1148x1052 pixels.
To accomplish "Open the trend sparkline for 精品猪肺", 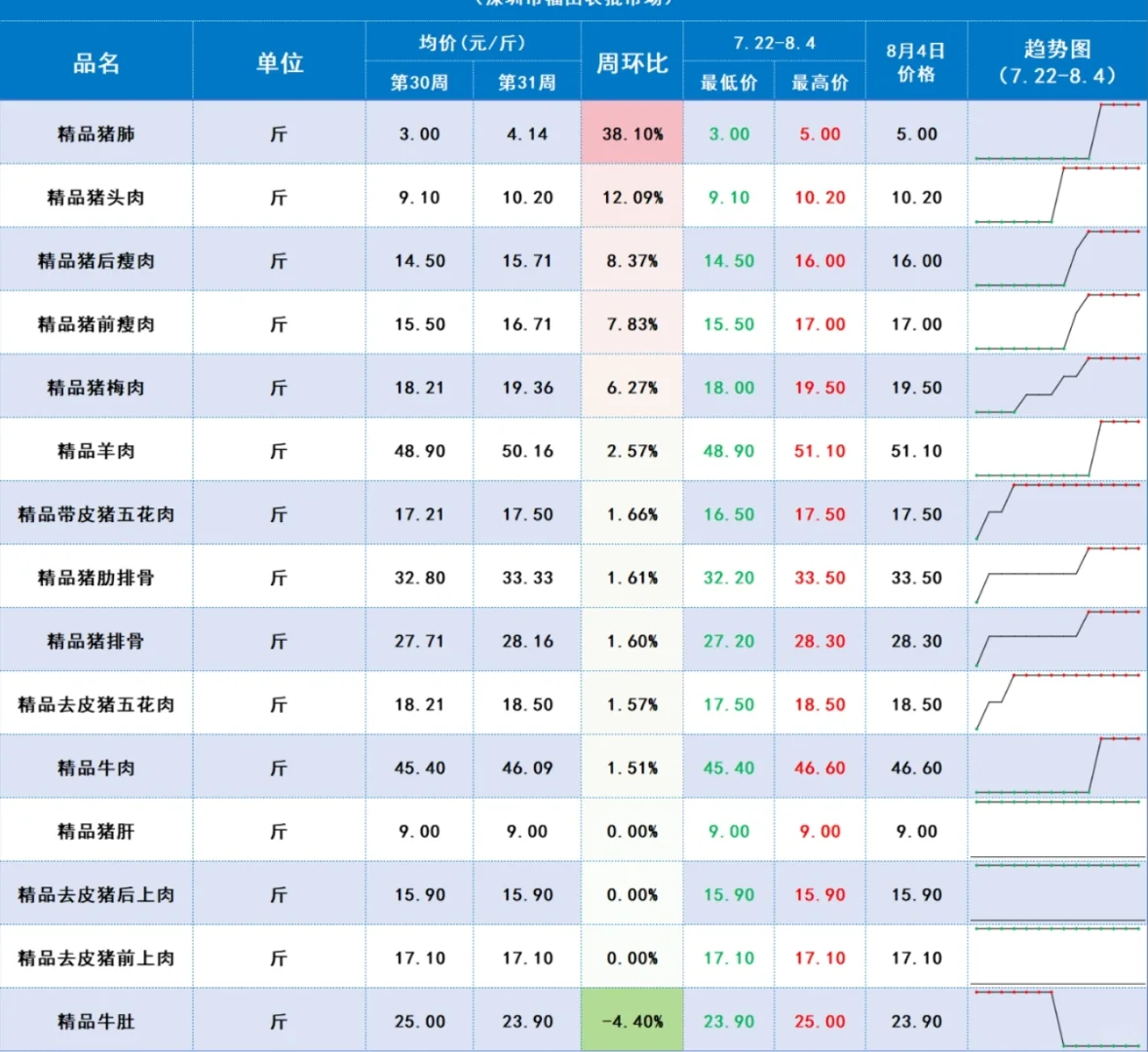I will (x=1057, y=131).
